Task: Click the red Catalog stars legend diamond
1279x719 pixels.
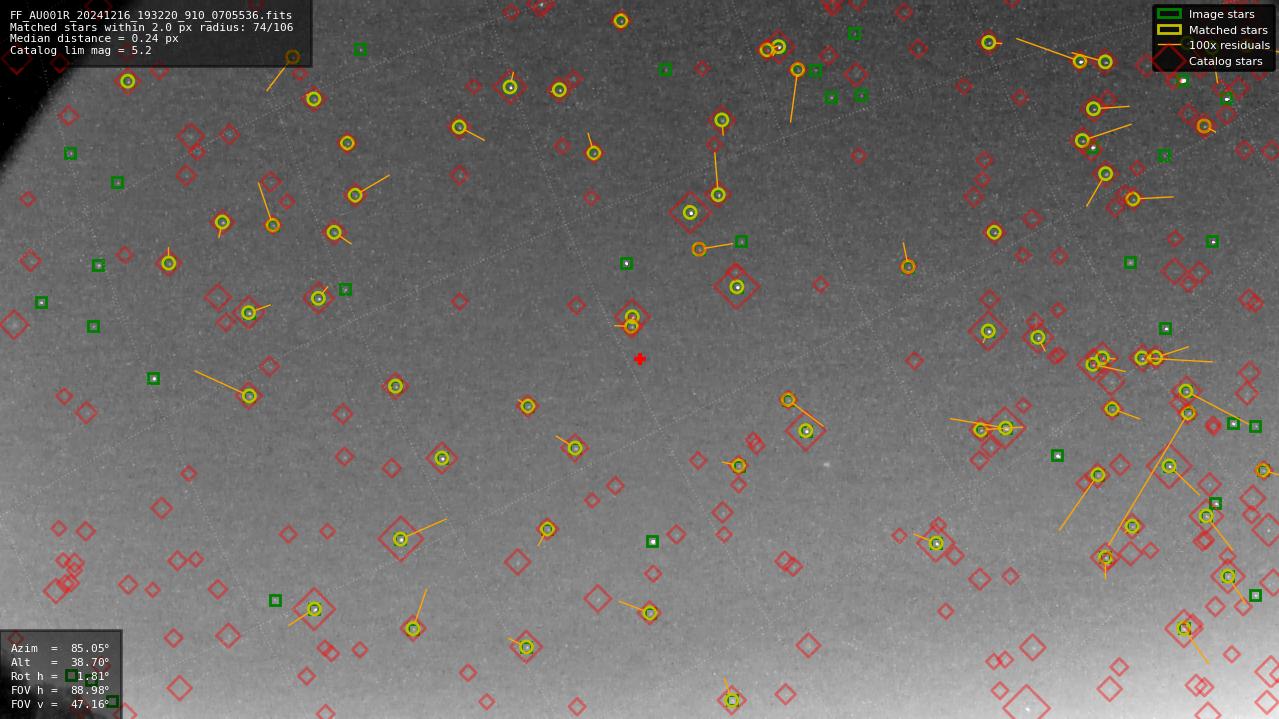Action: pos(1169,61)
